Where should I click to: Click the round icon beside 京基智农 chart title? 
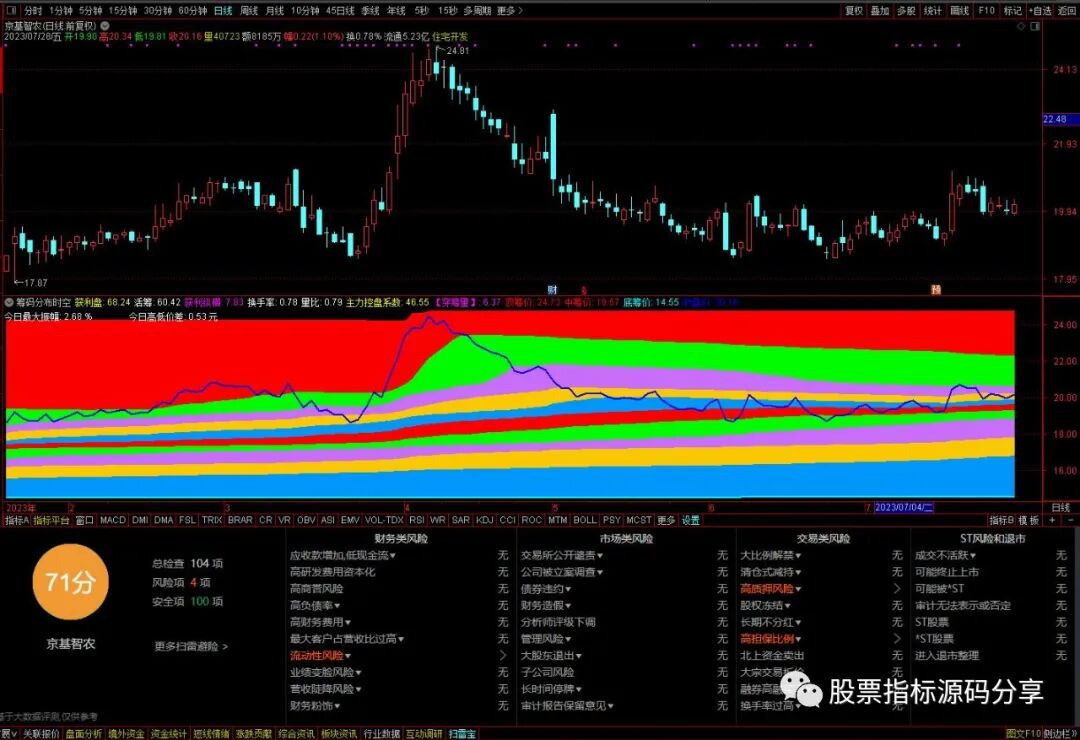click(x=105, y=25)
